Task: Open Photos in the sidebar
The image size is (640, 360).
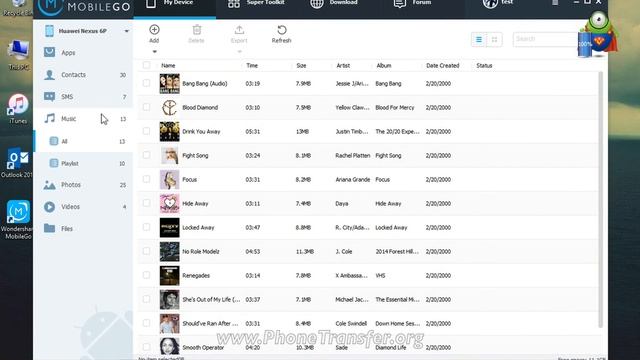Action: point(83,185)
